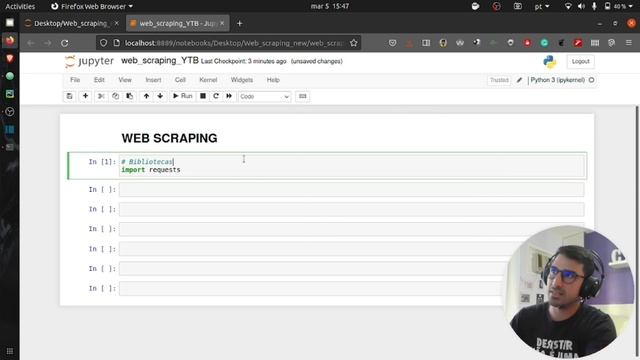Rename notebook title web_scraping_YTB
Screen dimensions: 640x360
pos(160,61)
